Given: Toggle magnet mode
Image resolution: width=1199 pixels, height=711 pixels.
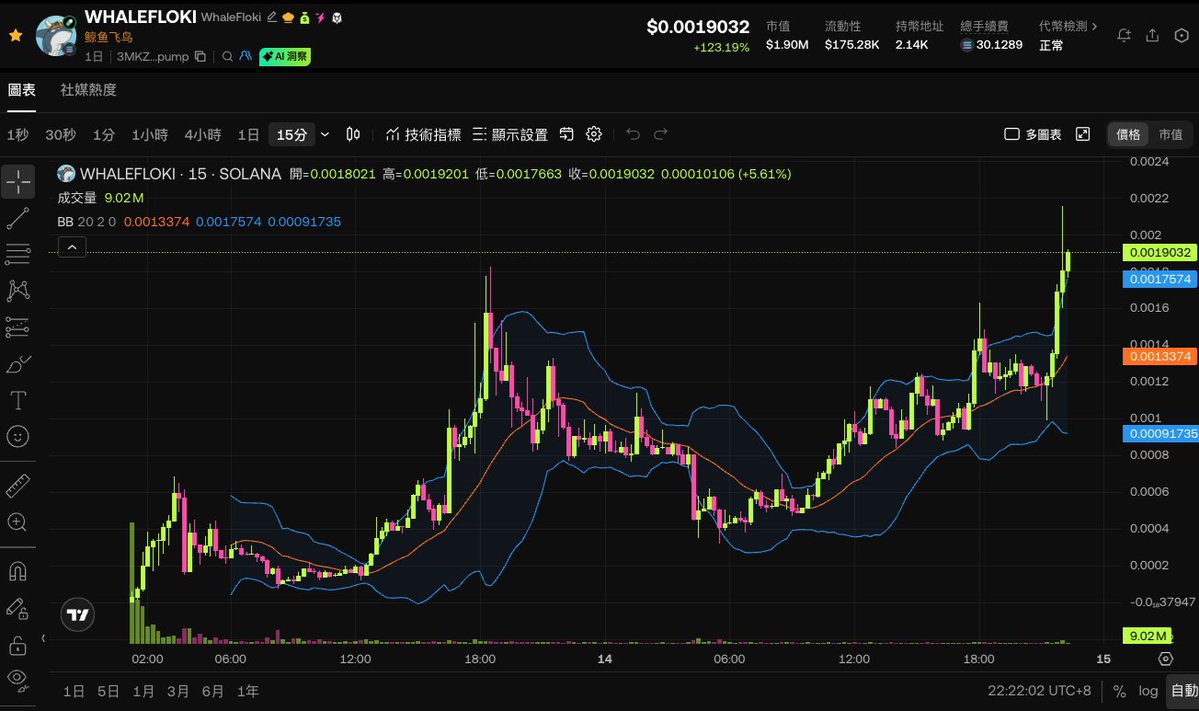Looking at the screenshot, I should [18, 571].
